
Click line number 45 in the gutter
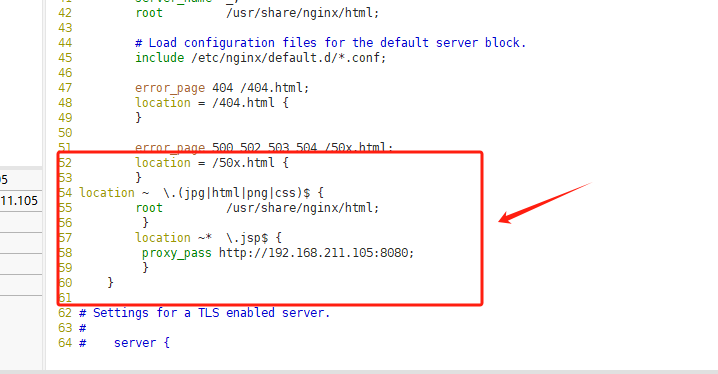(x=65, y=58)
